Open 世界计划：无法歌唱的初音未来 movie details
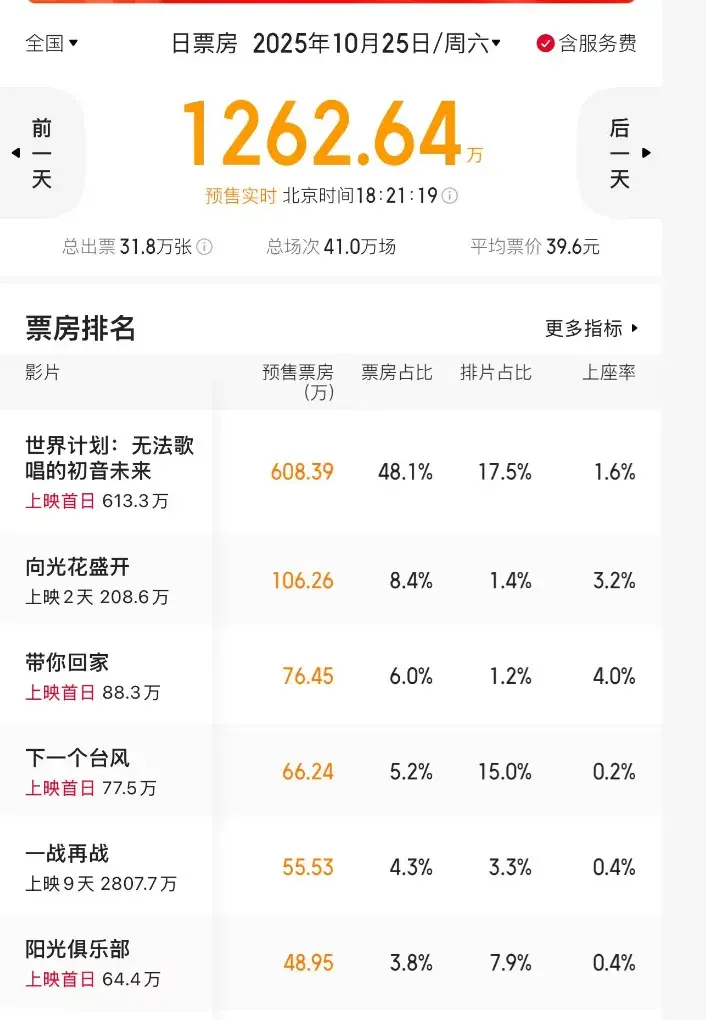This screenshot has height=1020, width=706. coord(110,458)
